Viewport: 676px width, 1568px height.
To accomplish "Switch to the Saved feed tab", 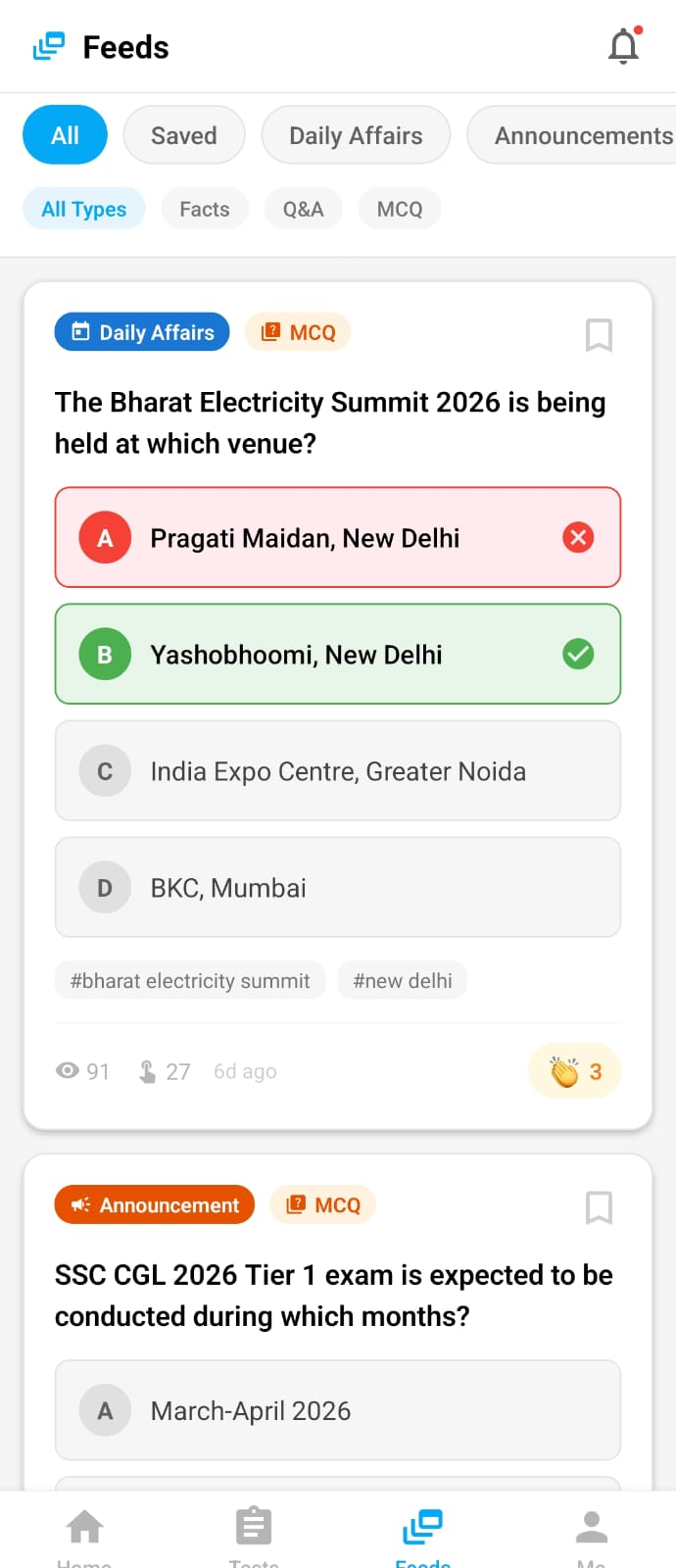I will 184,135.
